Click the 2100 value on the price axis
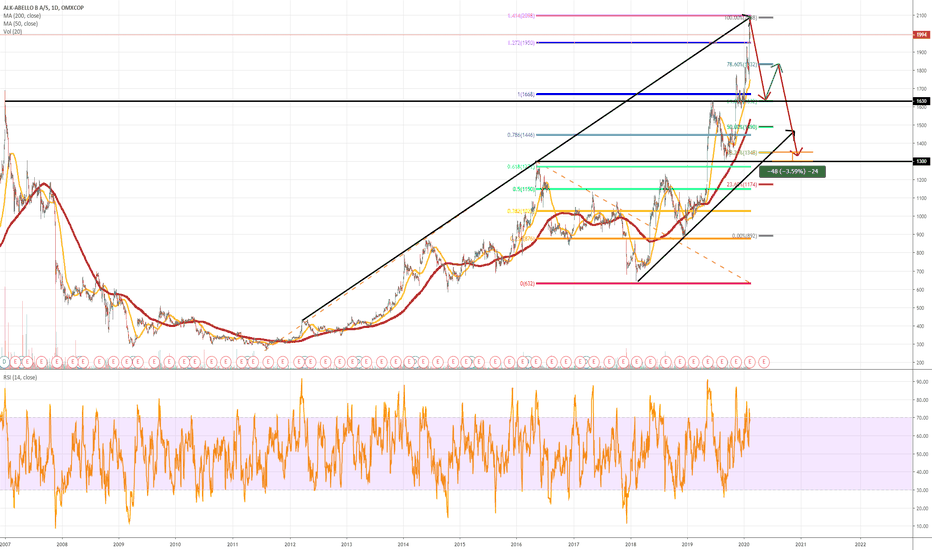 point(922,16)
